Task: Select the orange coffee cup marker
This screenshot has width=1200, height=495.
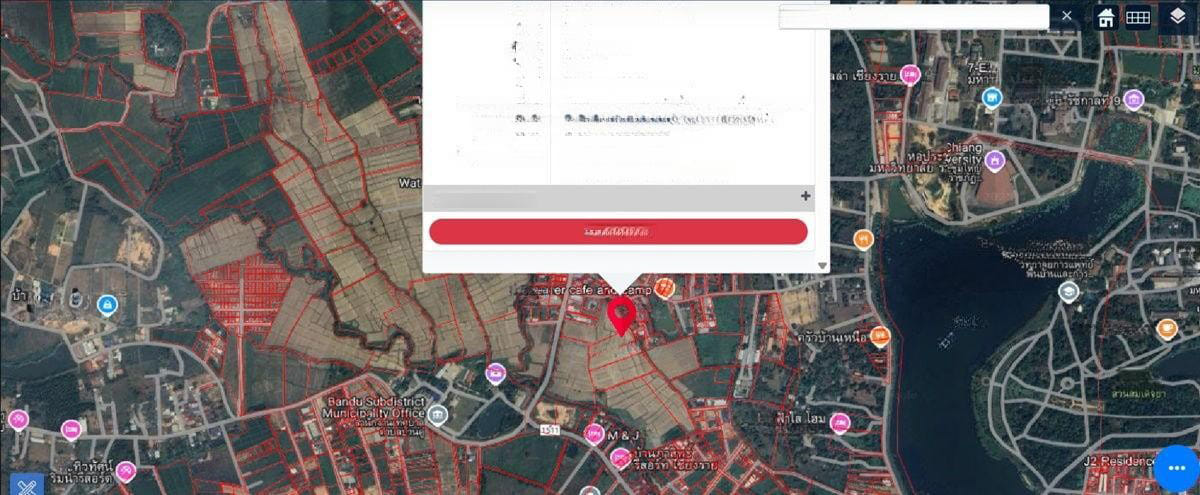Action: coord(1166,328)
